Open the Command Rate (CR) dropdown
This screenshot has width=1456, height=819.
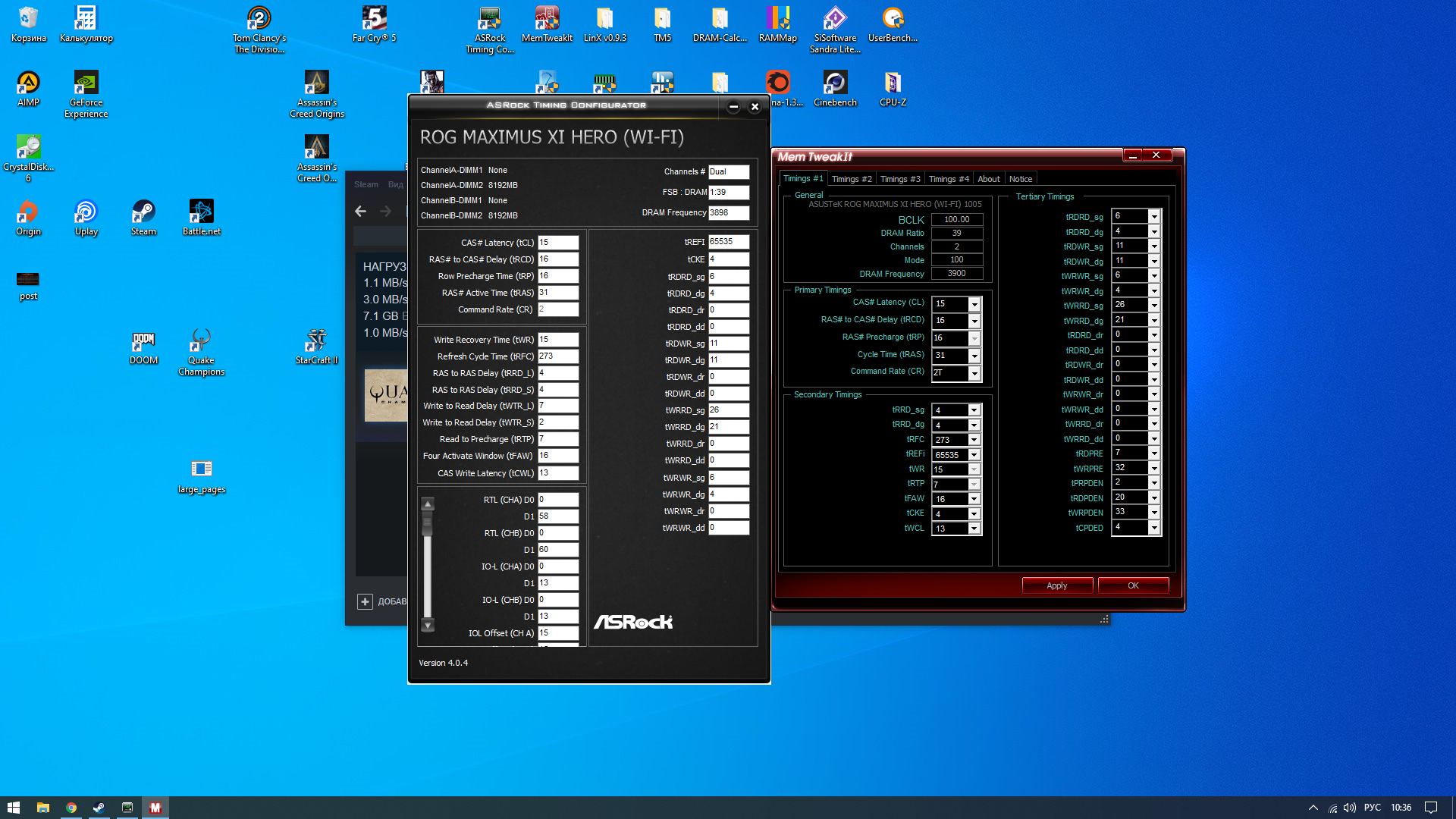coord(974,373)
